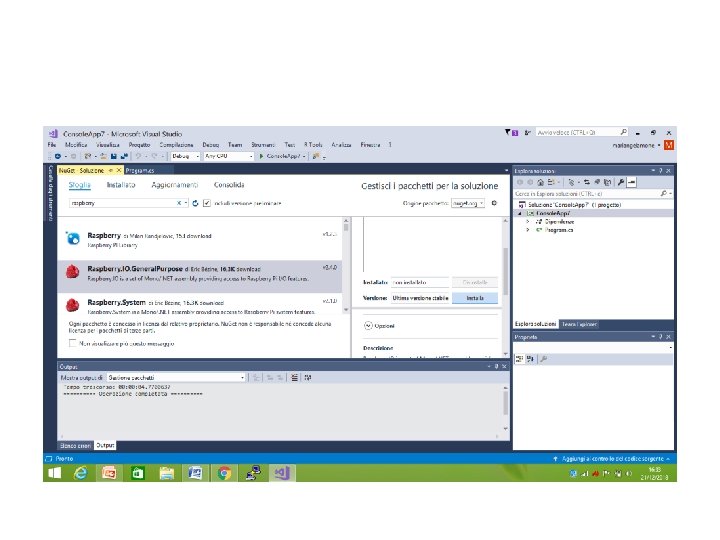Click the Output panel vertical scrollbar
This screenshot has height=540, width=720.
pos(506,408)
